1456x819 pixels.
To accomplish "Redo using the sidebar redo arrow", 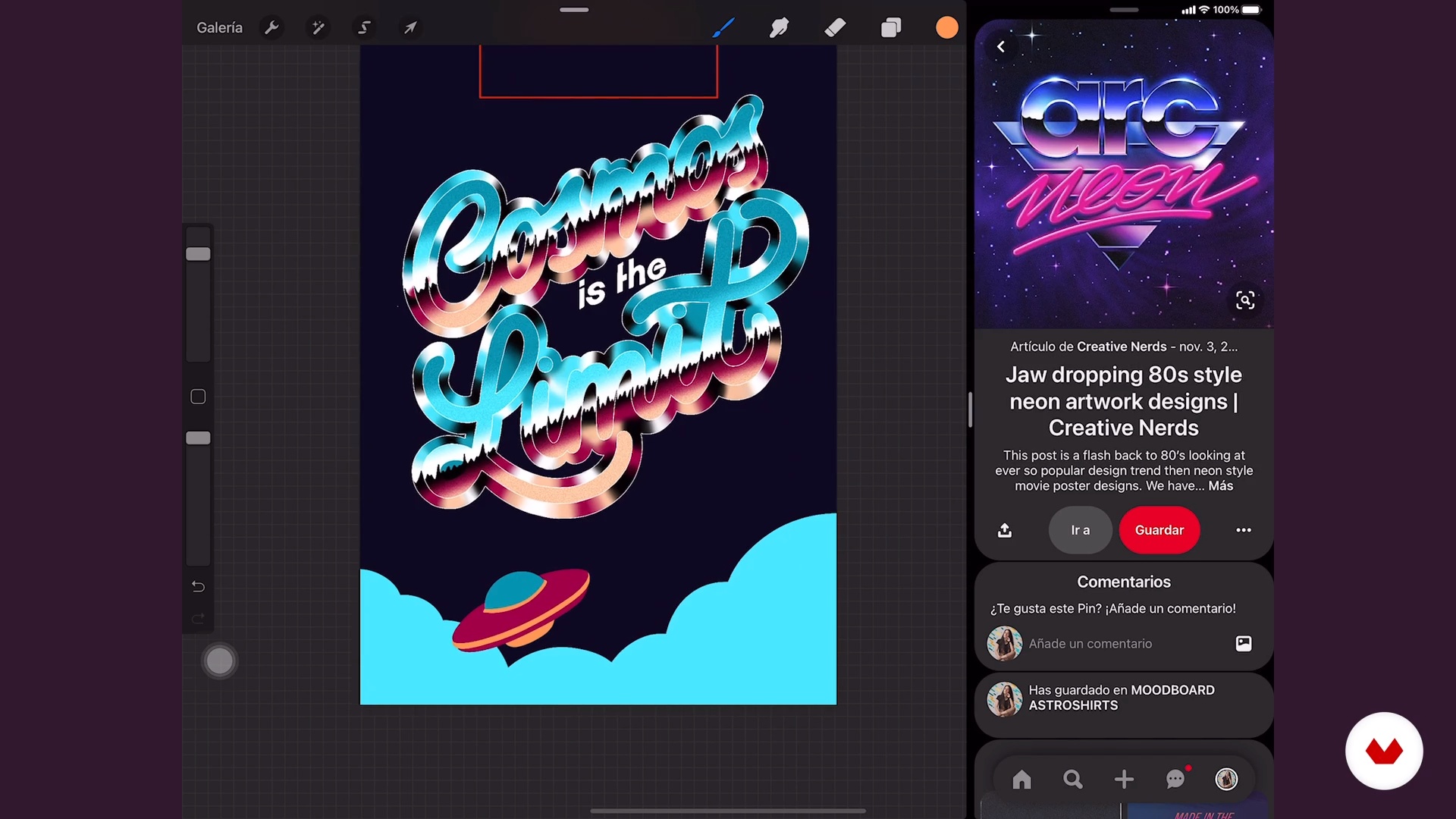I will point(198,619).
